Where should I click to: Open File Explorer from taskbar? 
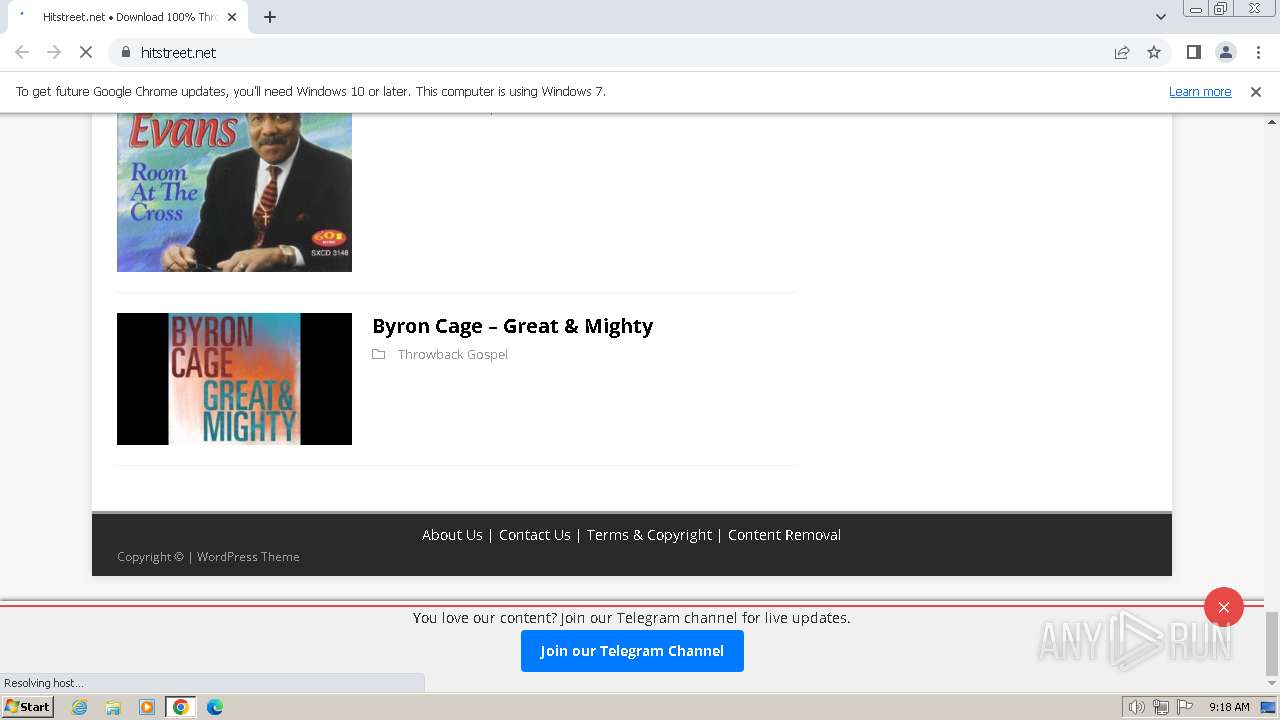(x=113, y=707)
